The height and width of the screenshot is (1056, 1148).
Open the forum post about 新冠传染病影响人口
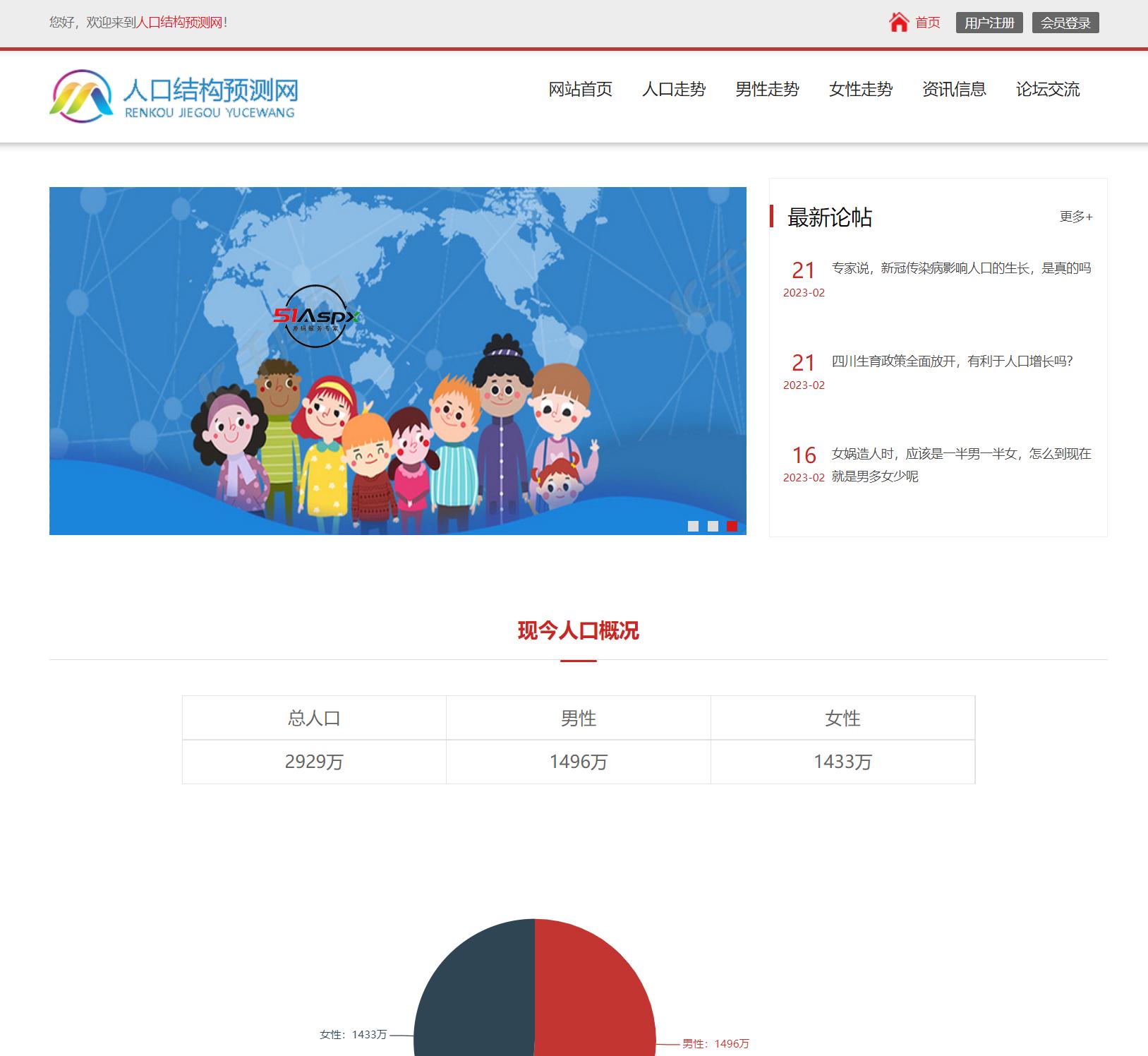[961, 268]
